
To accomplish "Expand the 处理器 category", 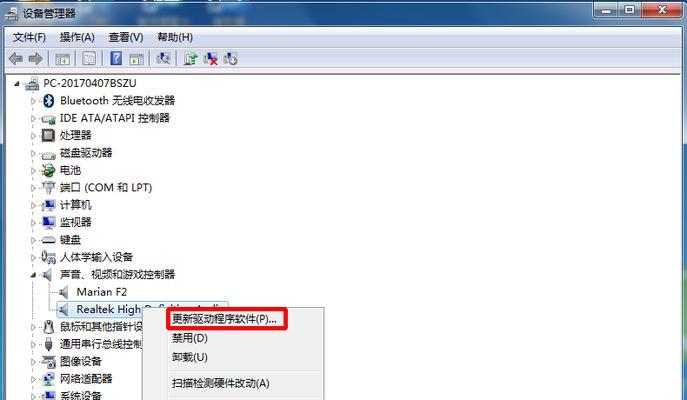I will (x=33, y=136).
